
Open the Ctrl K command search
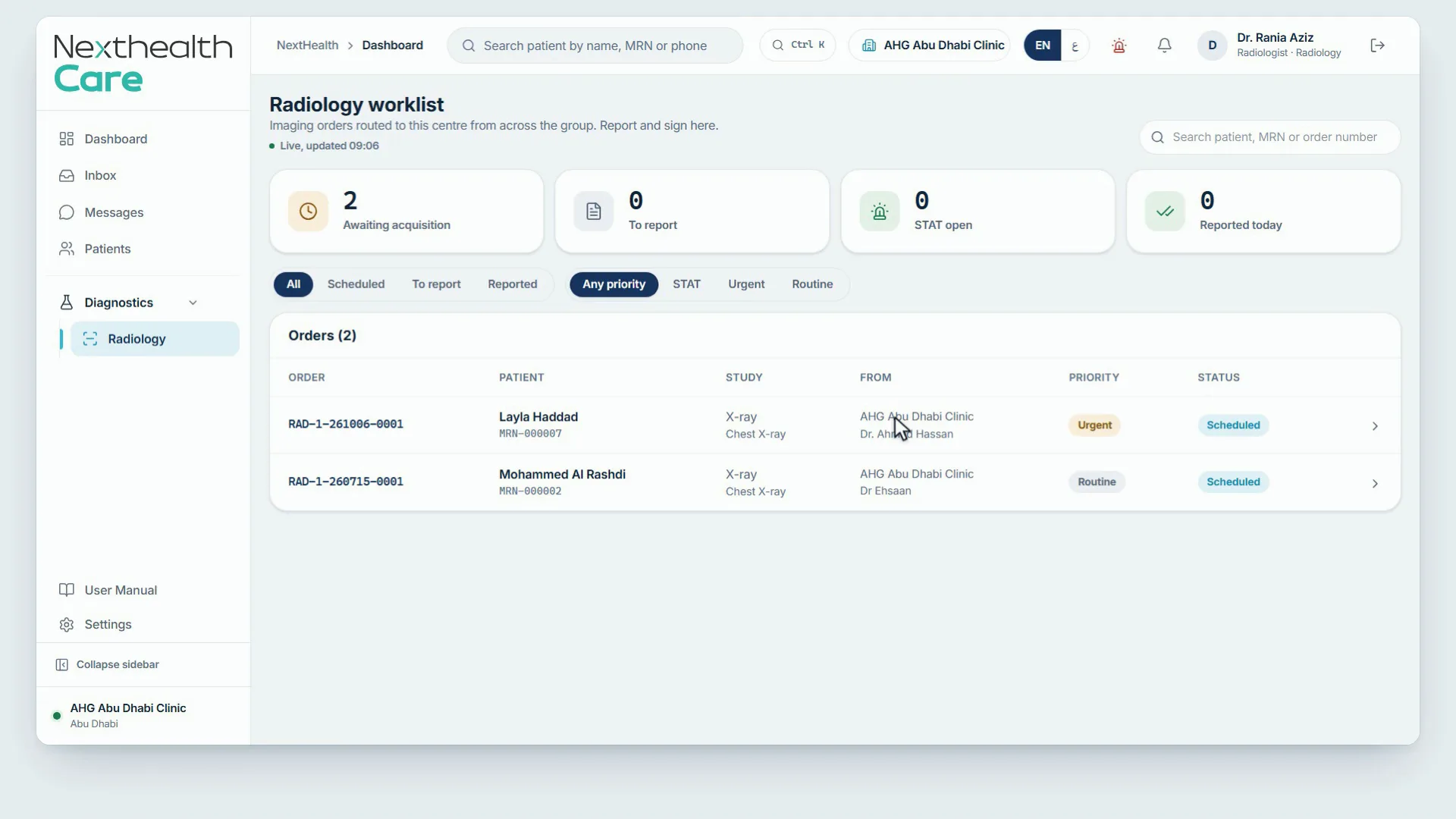(x=798, y=45)
